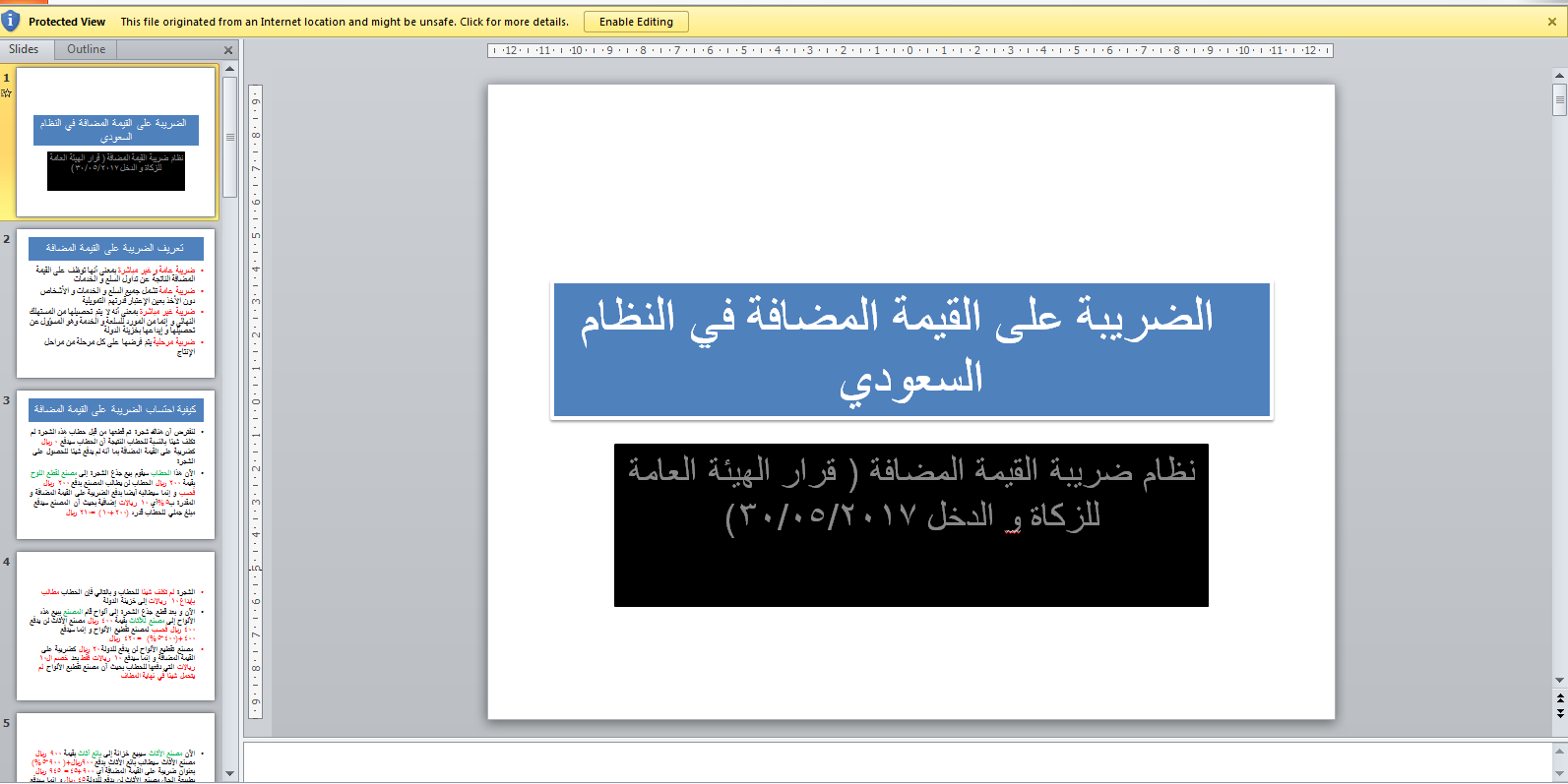Image resolution: width=1568 pixels, height=784 pixels.
Task: Select slide 4 thumbnail
Action: click(x=116, y=627)
